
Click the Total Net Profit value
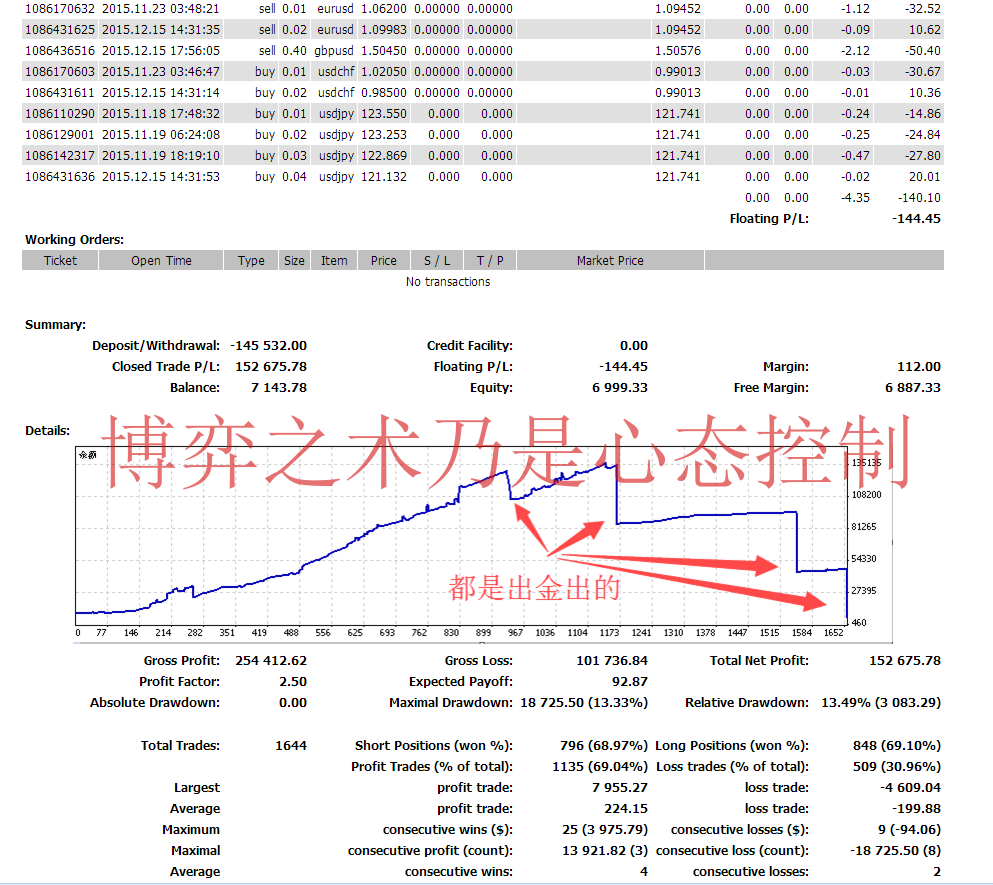click(906, 661)
